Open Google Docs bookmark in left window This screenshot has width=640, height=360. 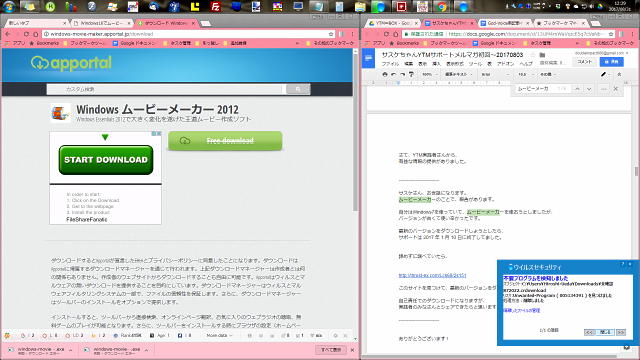coord(134,43)
